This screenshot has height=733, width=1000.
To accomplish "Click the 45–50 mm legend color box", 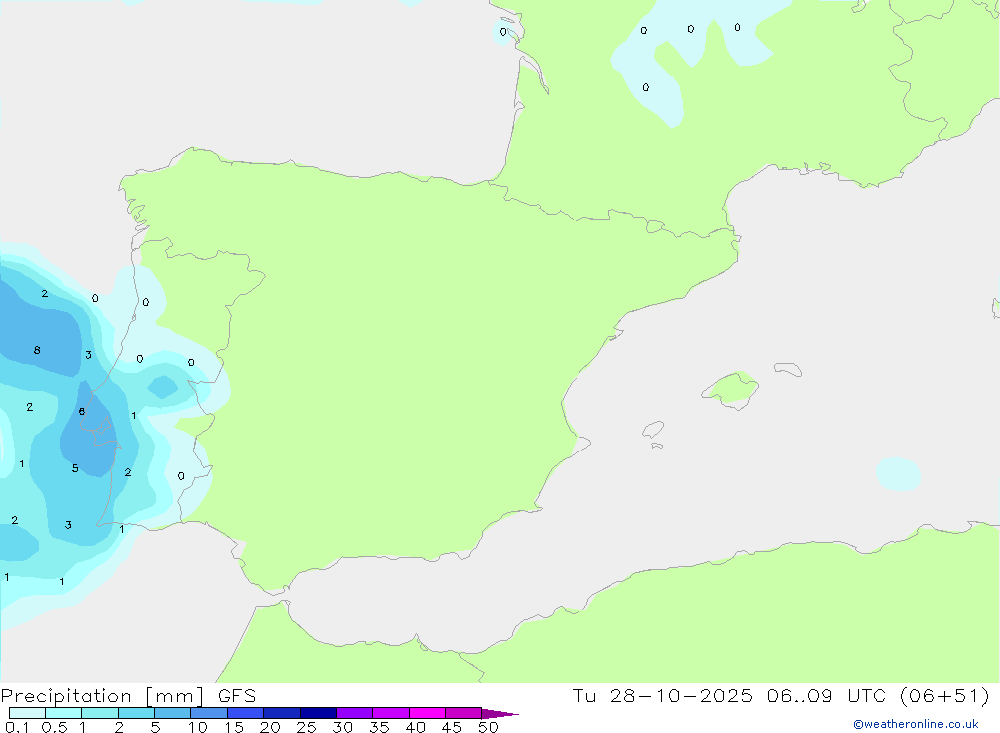I will click(463, 713).
